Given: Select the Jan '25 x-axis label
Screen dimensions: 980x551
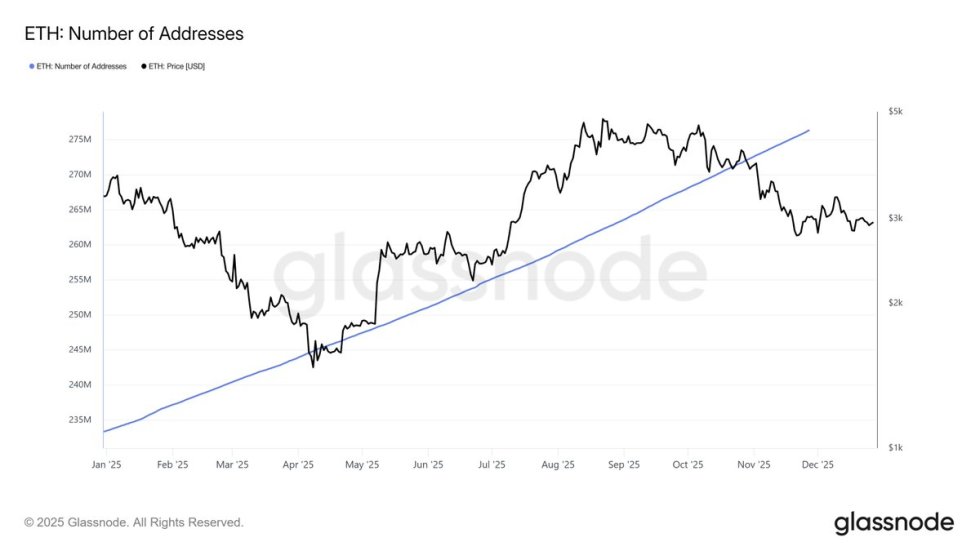Looking at the screenshot, I should pyautogui.click(x=106, y=465).
